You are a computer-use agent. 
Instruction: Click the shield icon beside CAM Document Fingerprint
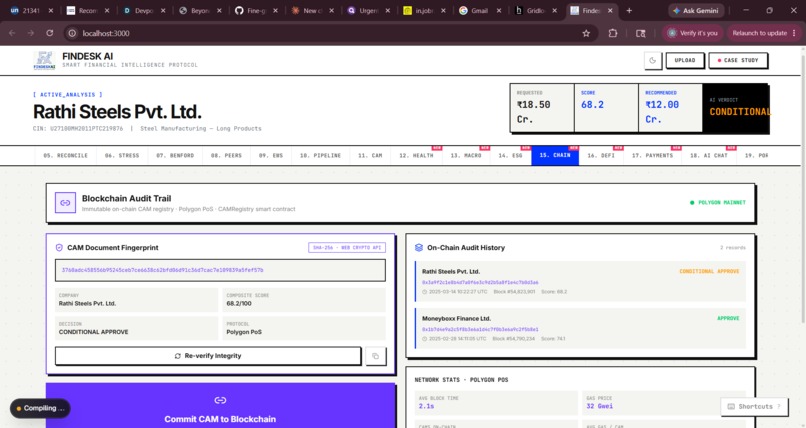pos(59,248)
